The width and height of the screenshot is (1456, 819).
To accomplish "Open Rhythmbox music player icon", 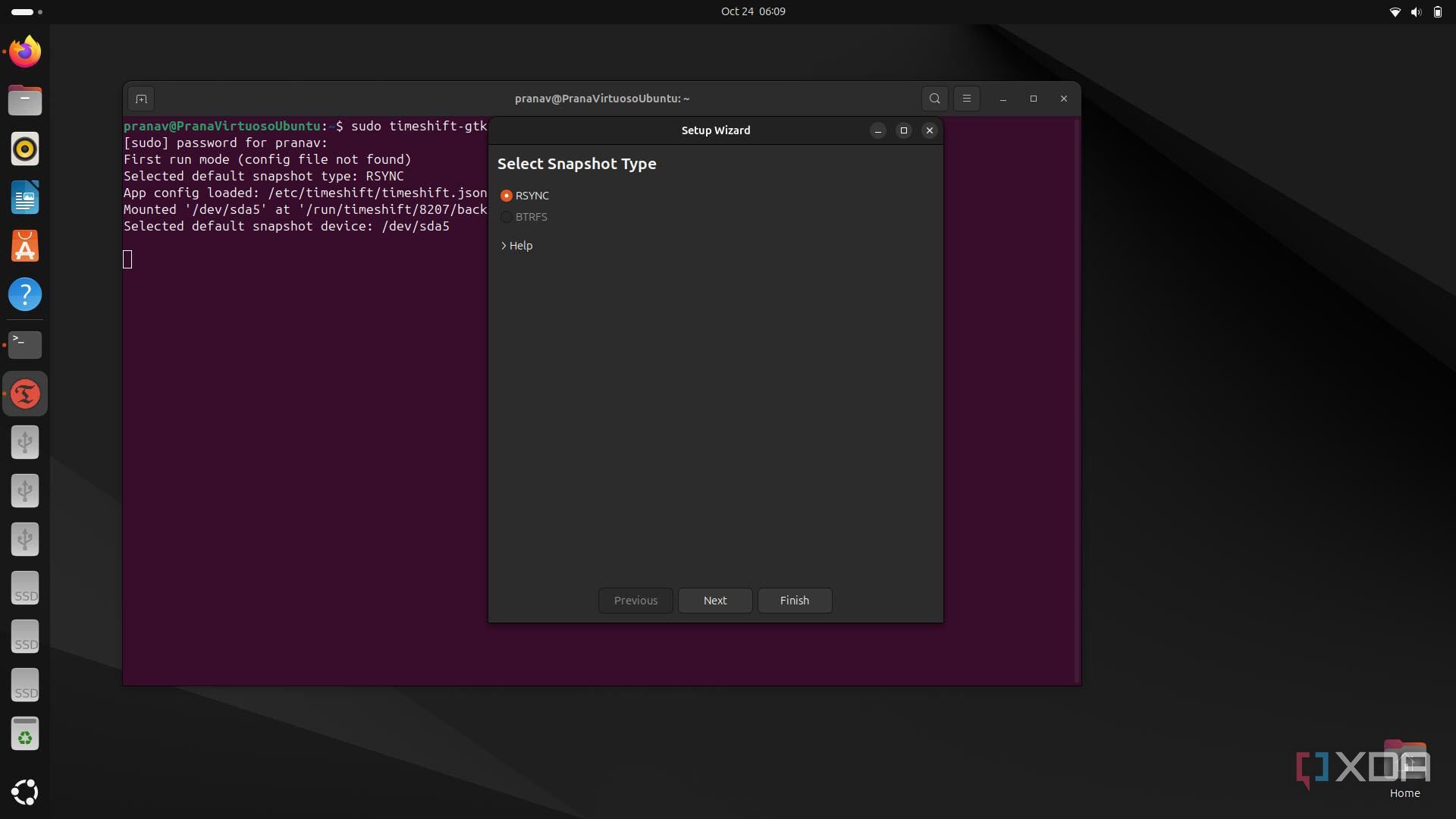I will pyautogui.click(x=25, y=149).
